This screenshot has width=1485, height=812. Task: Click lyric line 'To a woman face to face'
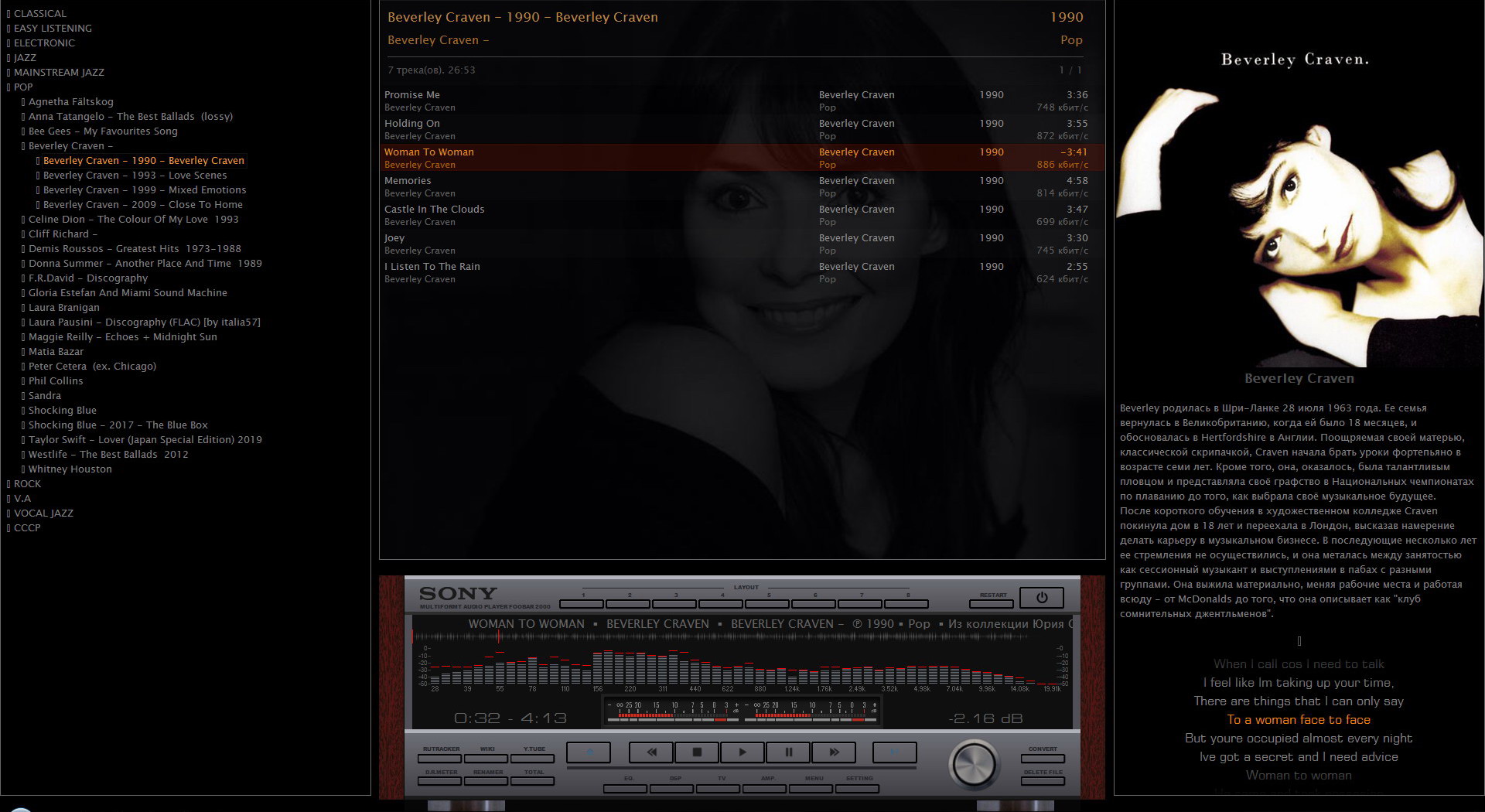[1299, 720]
